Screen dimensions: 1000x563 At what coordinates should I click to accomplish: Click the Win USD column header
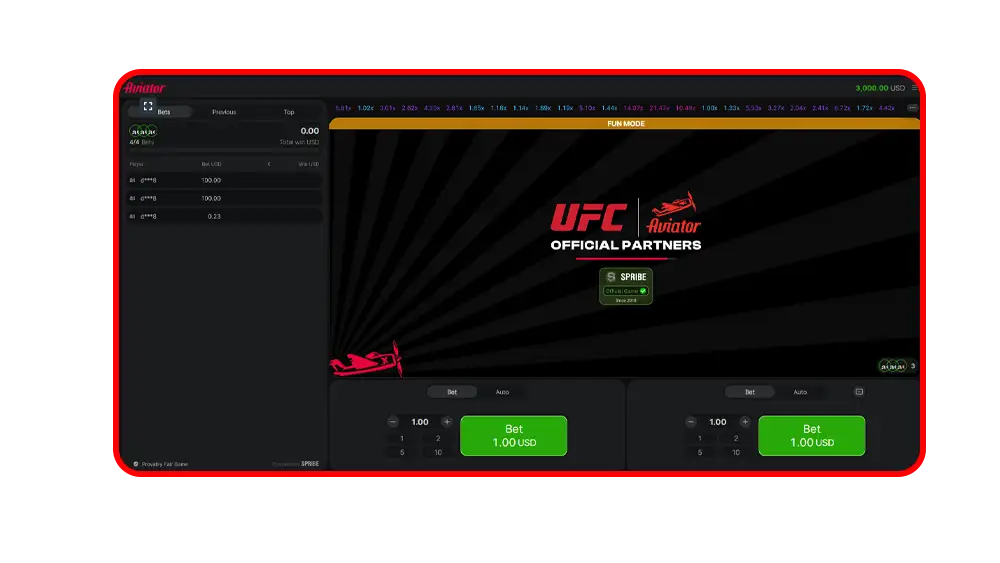pyautogui.click(x=309, y=165)
